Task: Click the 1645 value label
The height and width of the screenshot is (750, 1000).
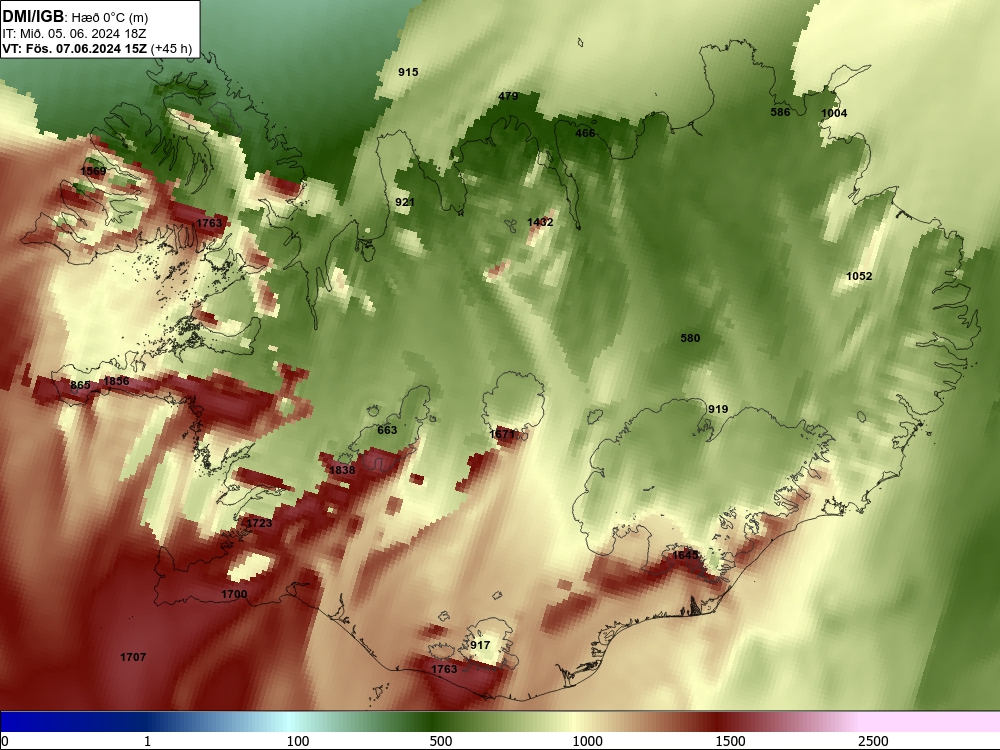Action: [x=686, y=555]
